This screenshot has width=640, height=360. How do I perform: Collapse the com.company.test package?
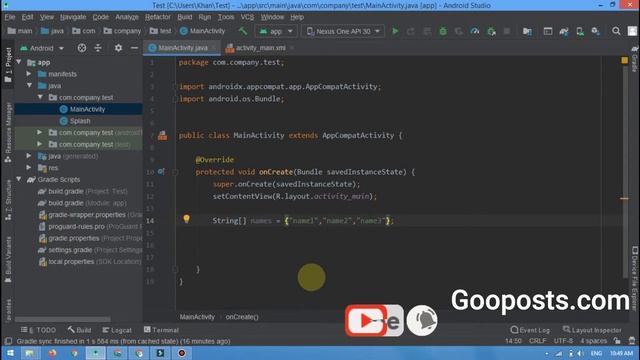(40, 97)
